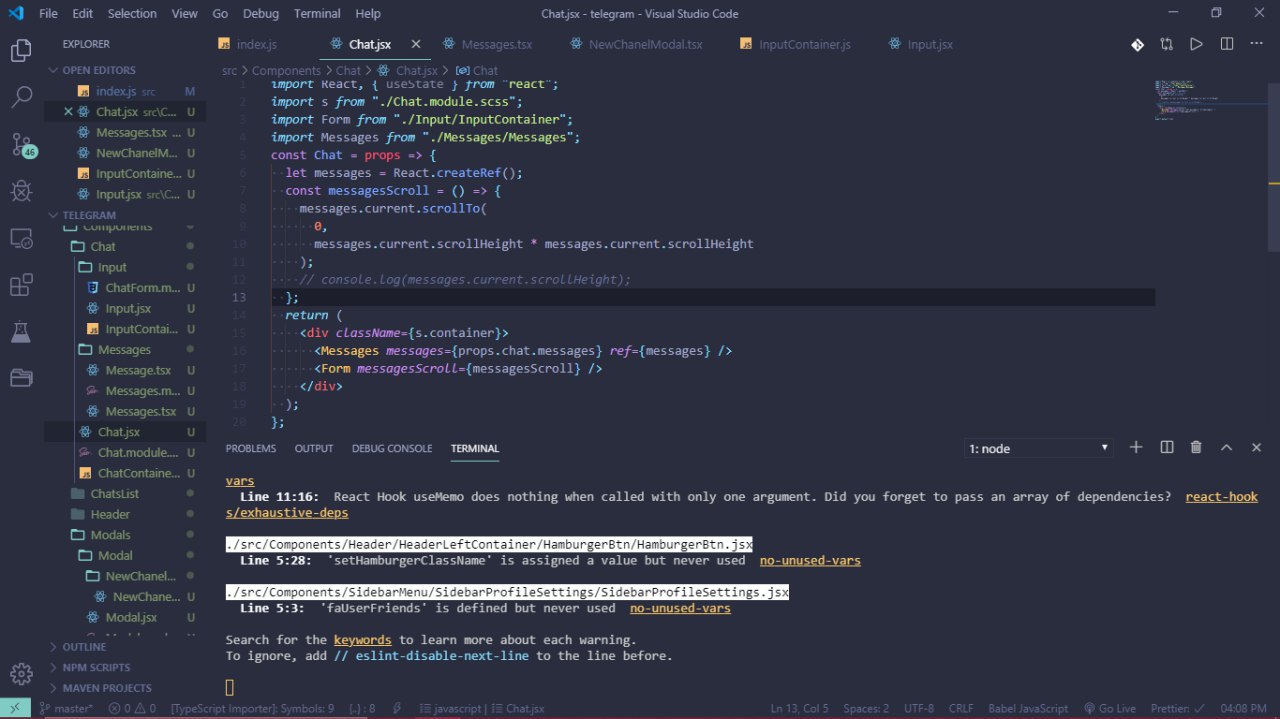Close the Chat.jsx editor tab
The image size is (1280, 719).
tap(415, 45)
